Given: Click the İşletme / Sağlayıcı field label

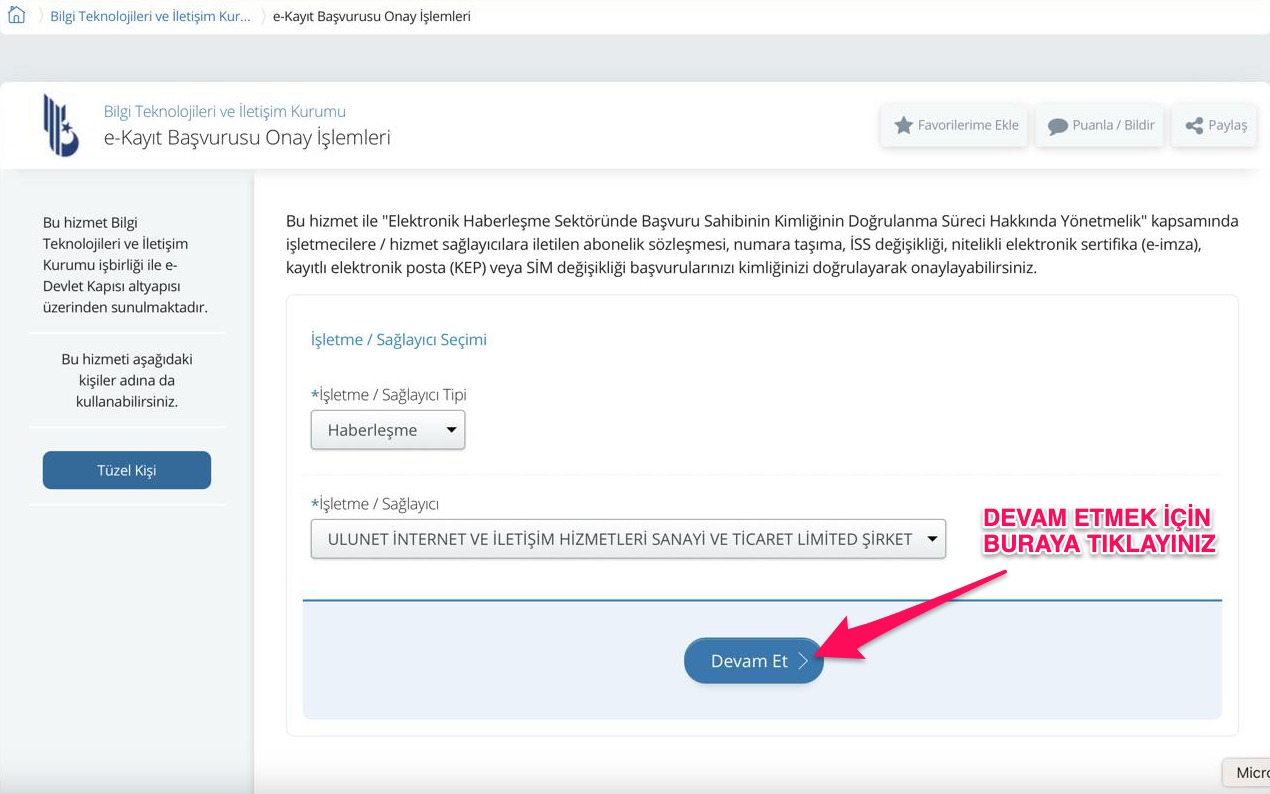Looking at the screenshot, I should pyautogui.click(x=375, y=504).
